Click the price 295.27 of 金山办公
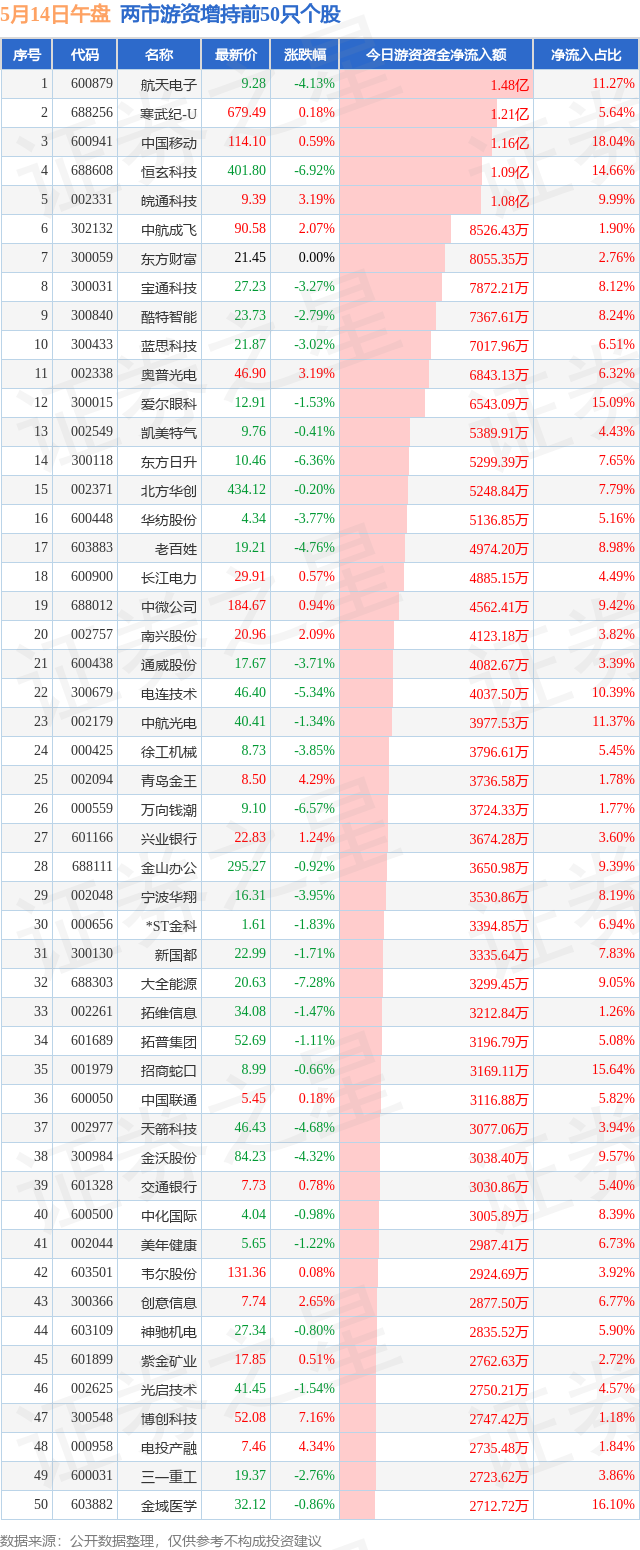The width and height of the screenshot is (640, 1550). point(247,867)
